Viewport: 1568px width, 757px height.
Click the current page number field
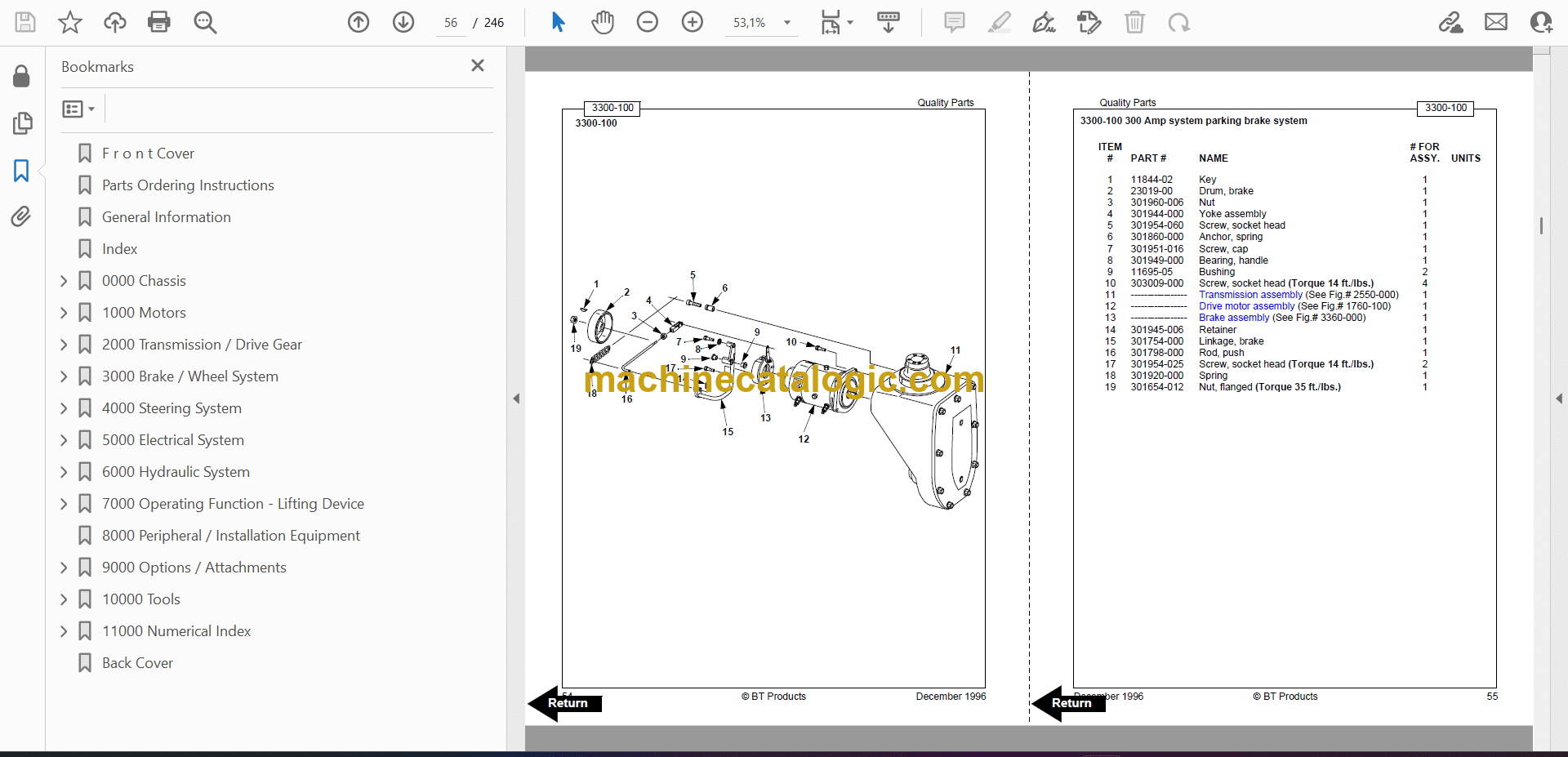pos(451,23)
